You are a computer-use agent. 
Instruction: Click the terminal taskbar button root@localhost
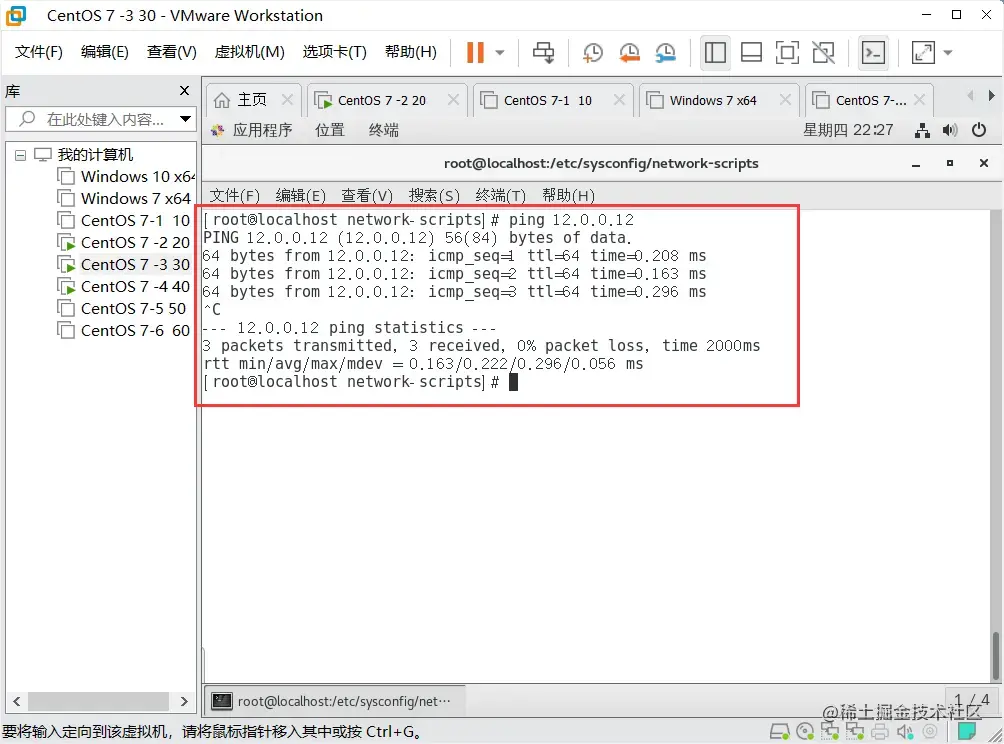coord(334,701)
